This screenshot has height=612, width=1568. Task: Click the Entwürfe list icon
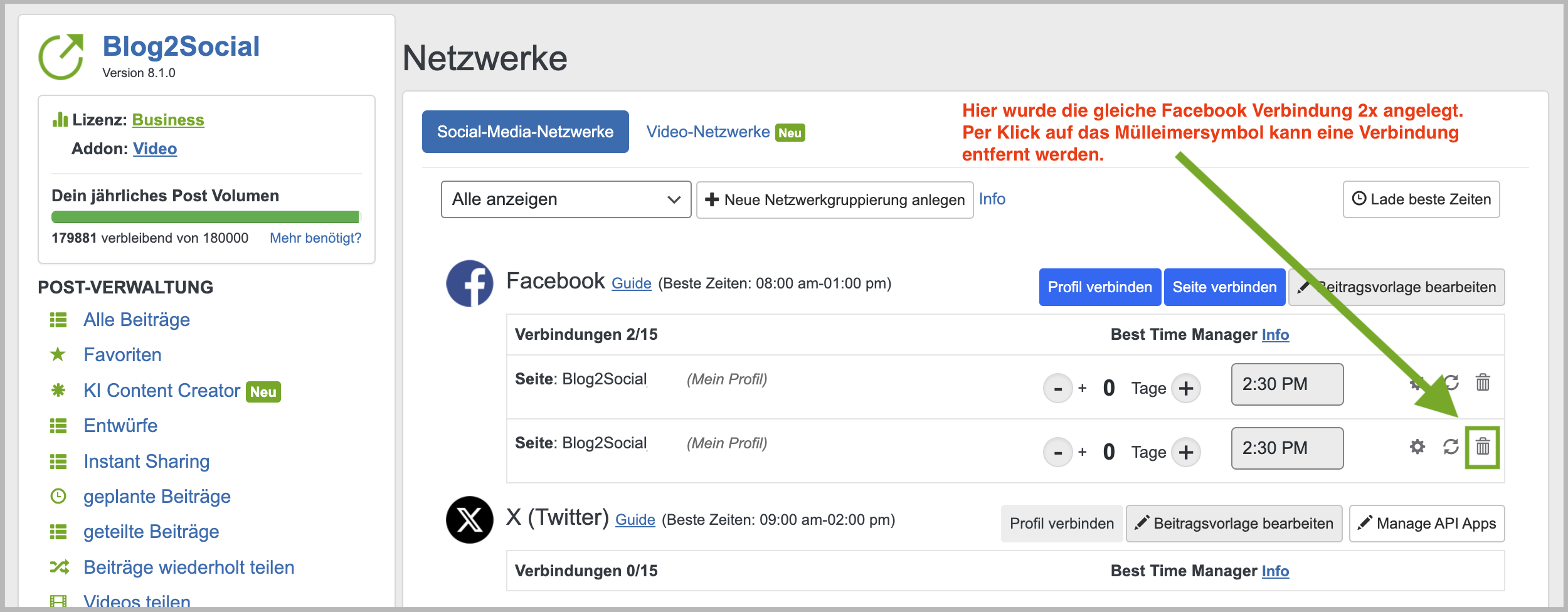point(58,426)
